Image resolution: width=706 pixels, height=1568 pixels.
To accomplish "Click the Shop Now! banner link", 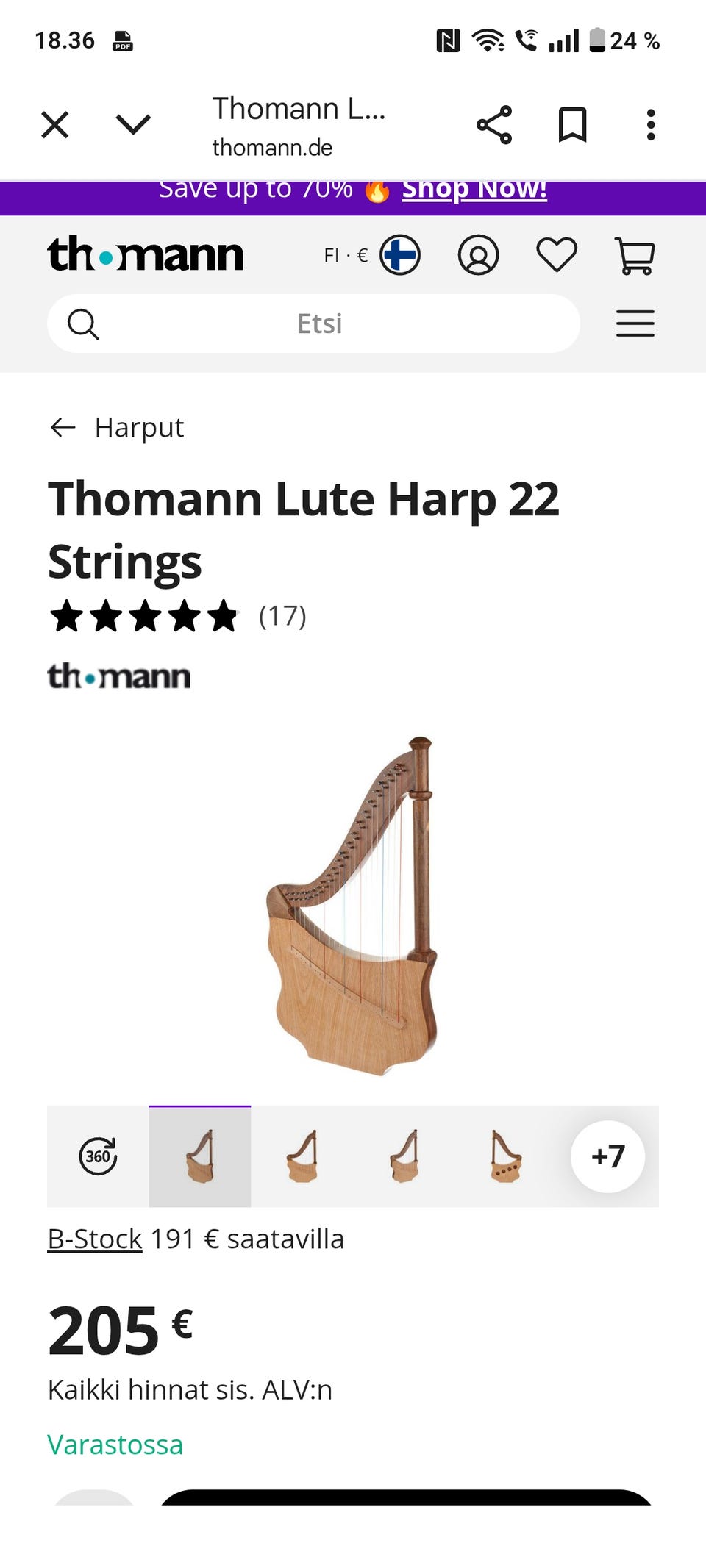I will [474, 190].
